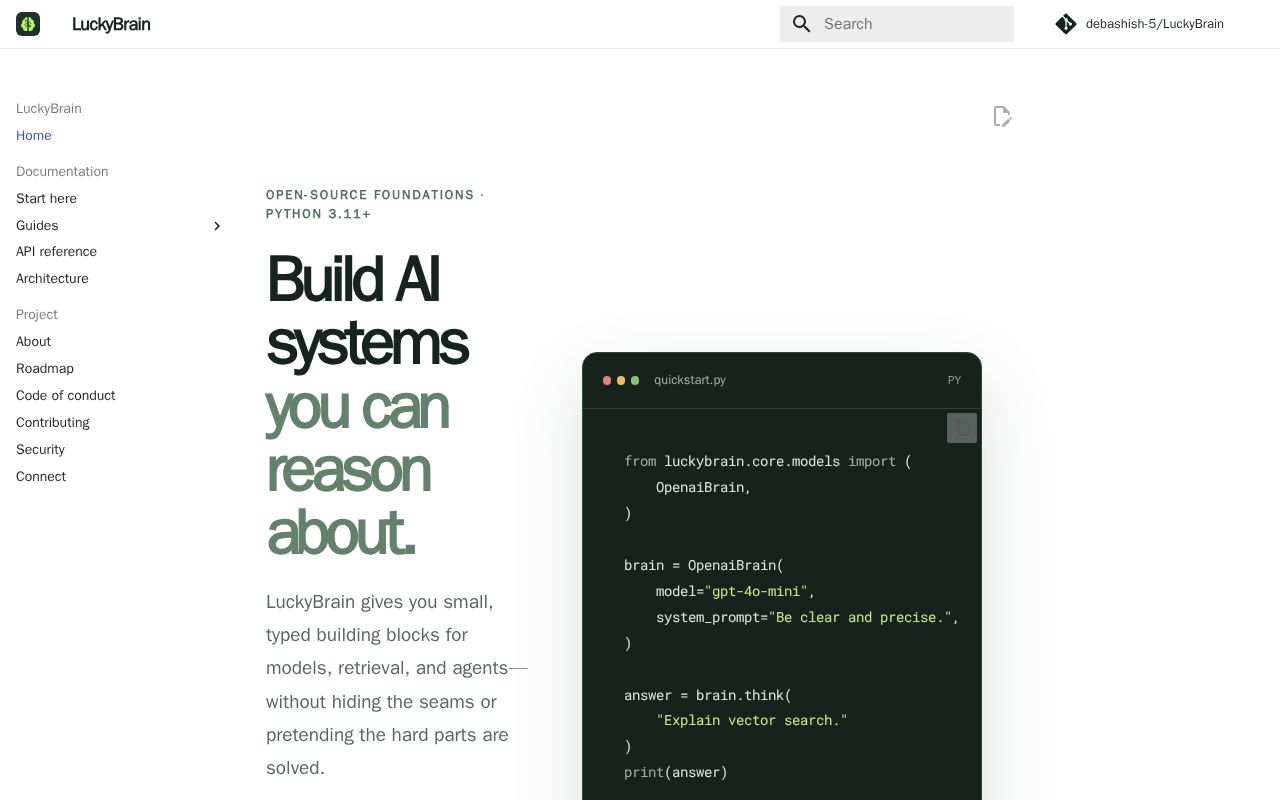Click the "brain = OpenaiBrain(" code line

pos(704,565)
